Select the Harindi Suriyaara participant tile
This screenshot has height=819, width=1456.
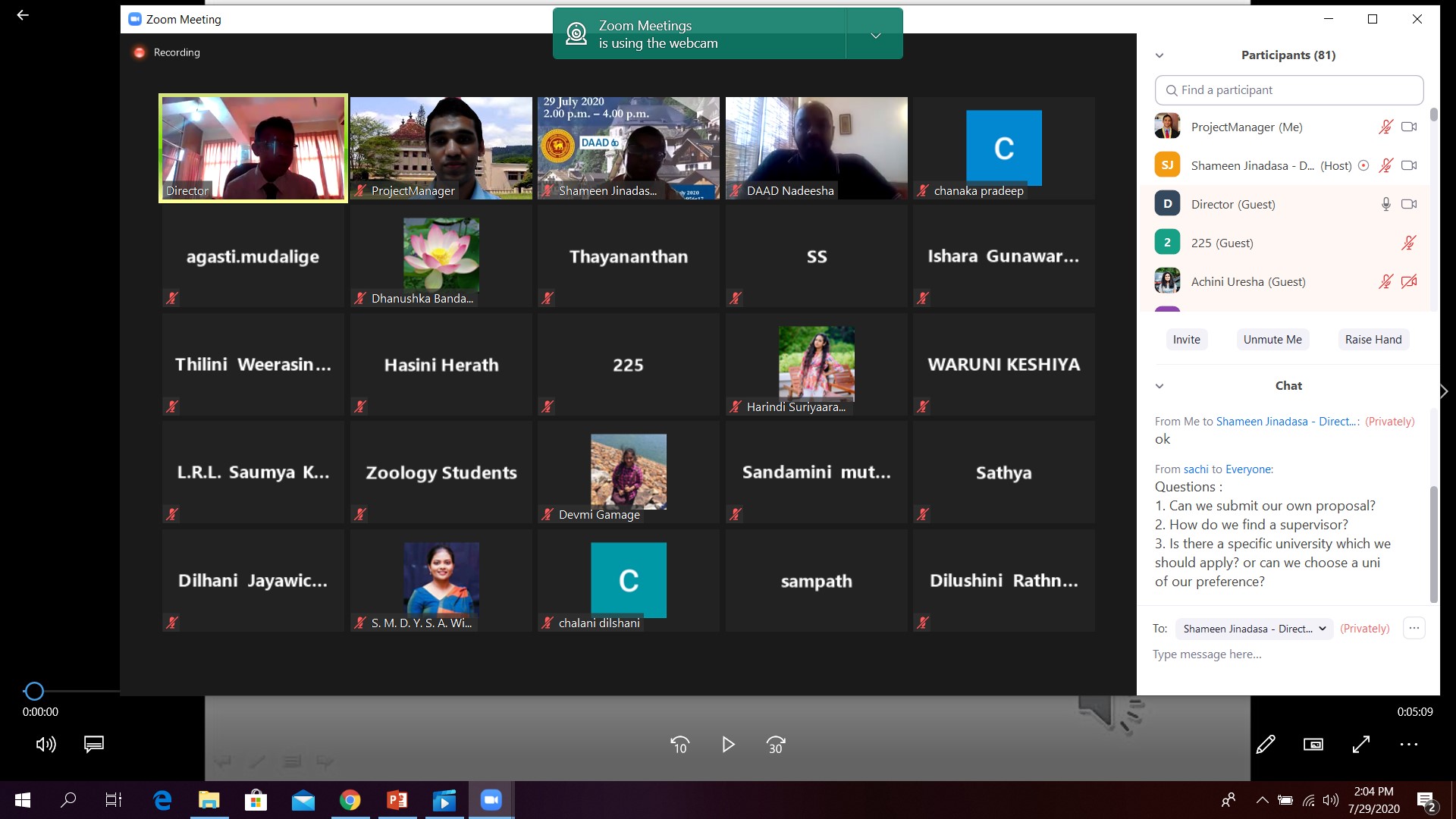coord(817,365)
